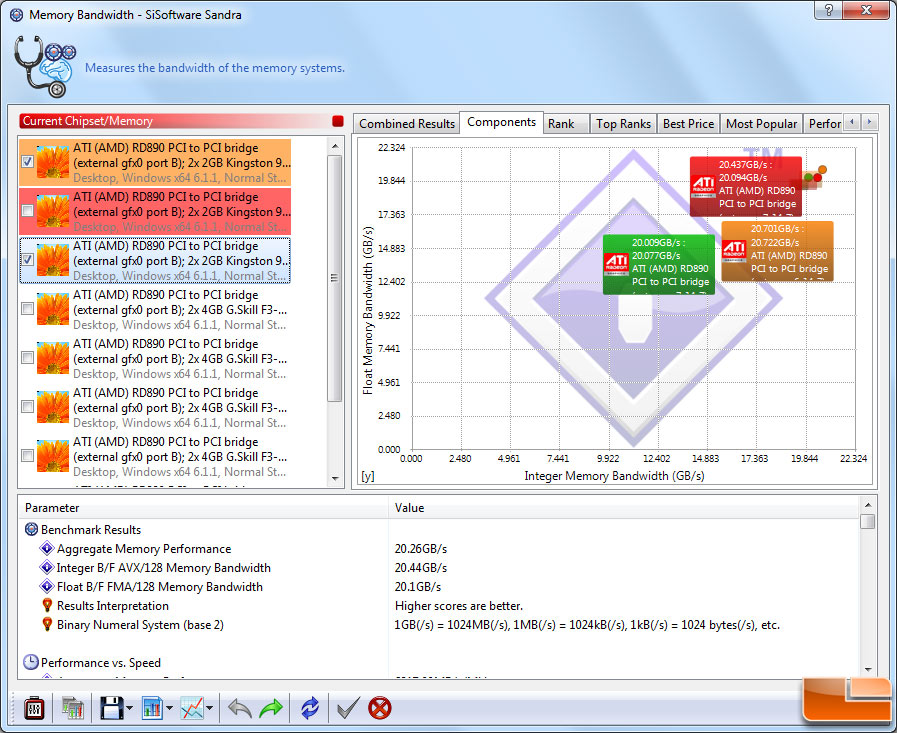Open the dropdown arrow beside save icon
The image size is (897, 733).
130,709
